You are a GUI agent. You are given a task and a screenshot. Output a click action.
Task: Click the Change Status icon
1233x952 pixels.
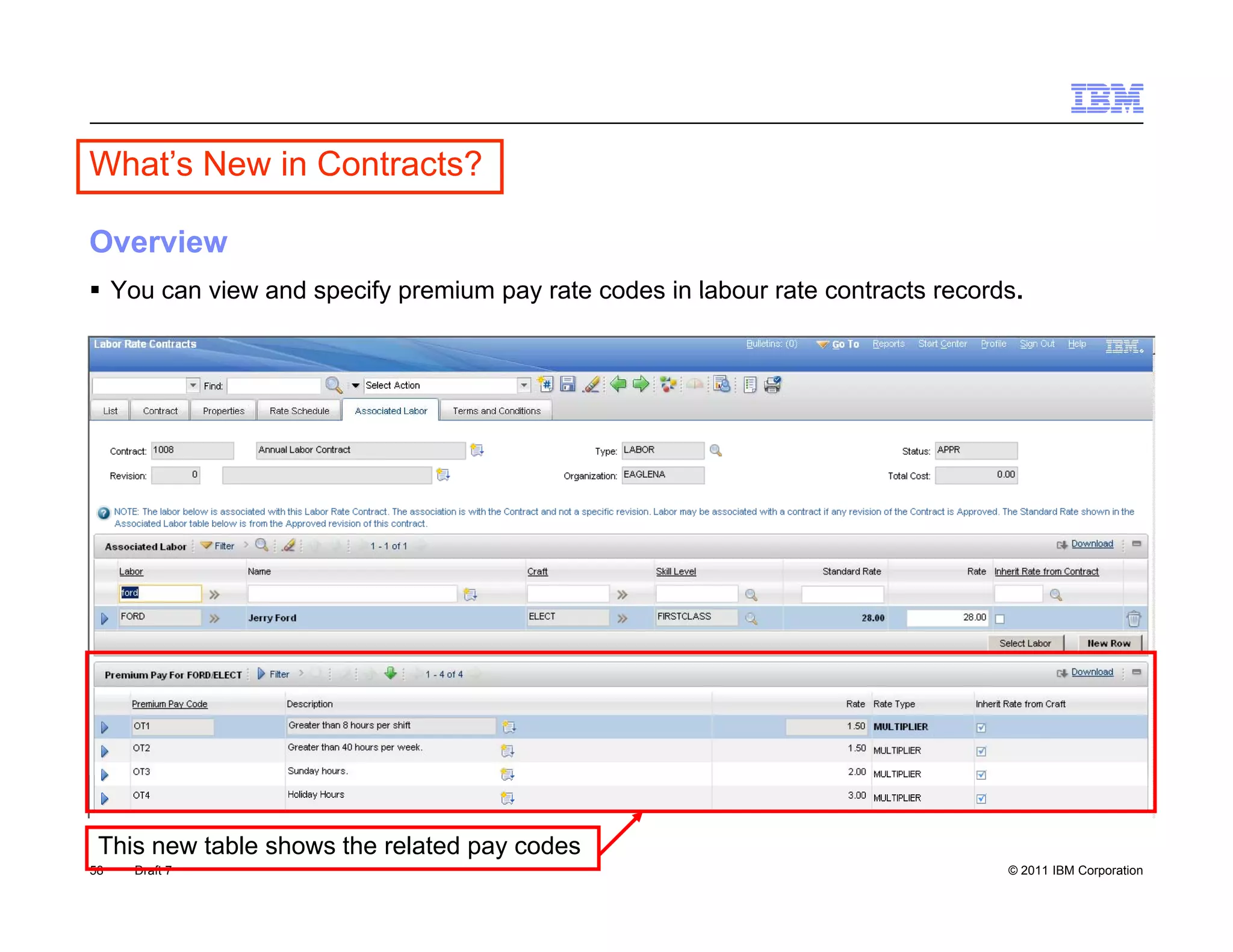[x=668, y=385]
